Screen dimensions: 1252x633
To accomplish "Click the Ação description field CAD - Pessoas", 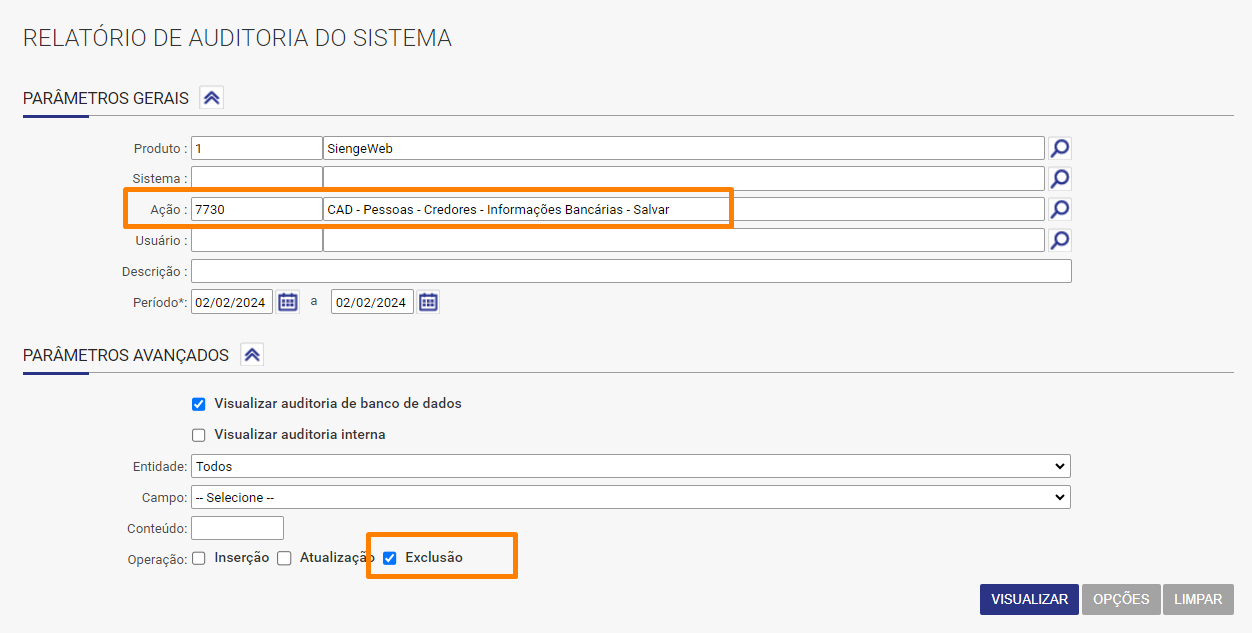I will click(x=684, y=209).
